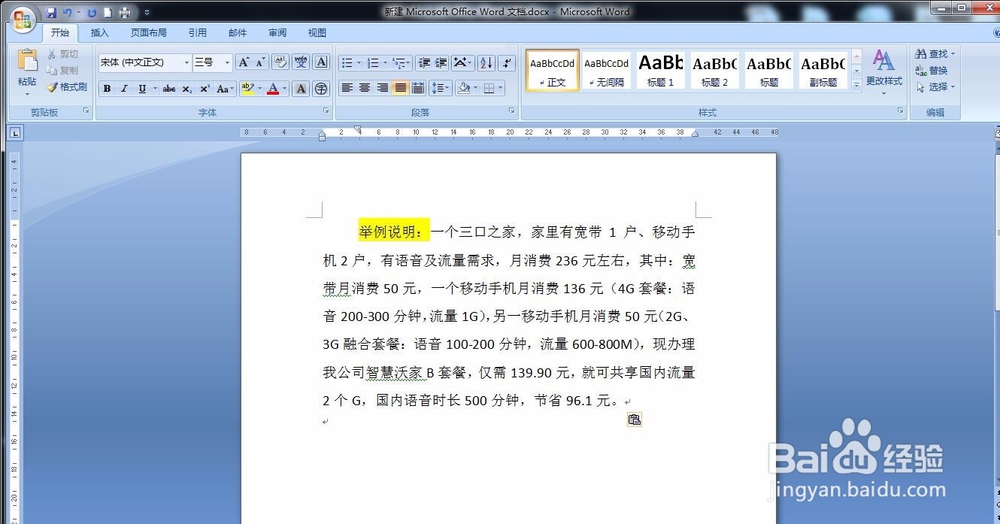Apply numbered list
Screen dimensions: 1000x524
point(373,62)
